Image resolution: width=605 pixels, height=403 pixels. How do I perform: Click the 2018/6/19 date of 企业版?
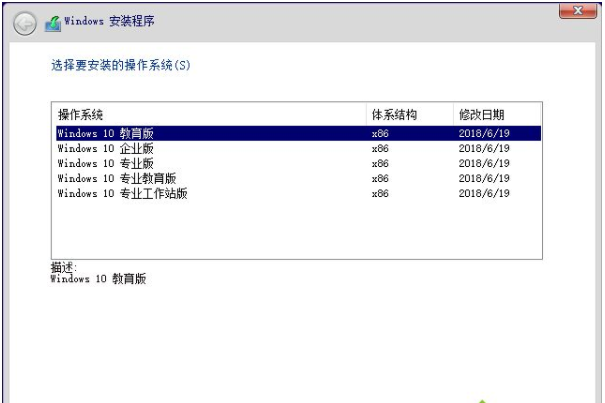click(x=484, y=148)
